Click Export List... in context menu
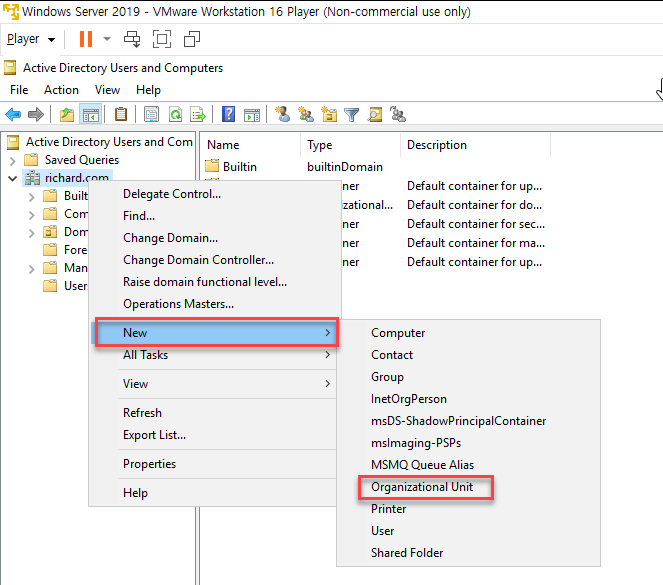The width and height of the screenshot is (663, 585). [x=215, y=435]
